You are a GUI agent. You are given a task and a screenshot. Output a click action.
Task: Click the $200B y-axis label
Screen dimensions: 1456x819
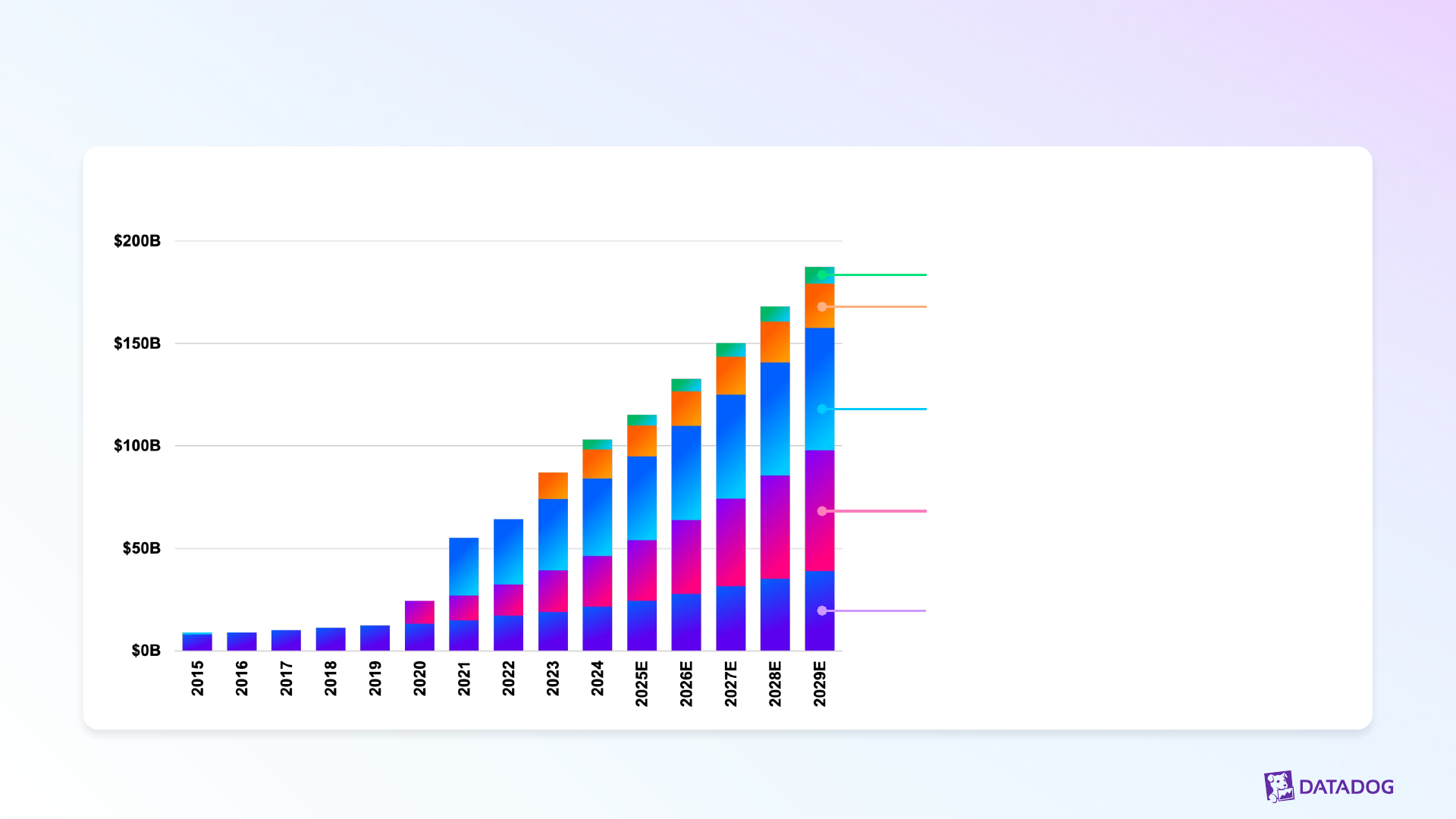tap(137, 241)
